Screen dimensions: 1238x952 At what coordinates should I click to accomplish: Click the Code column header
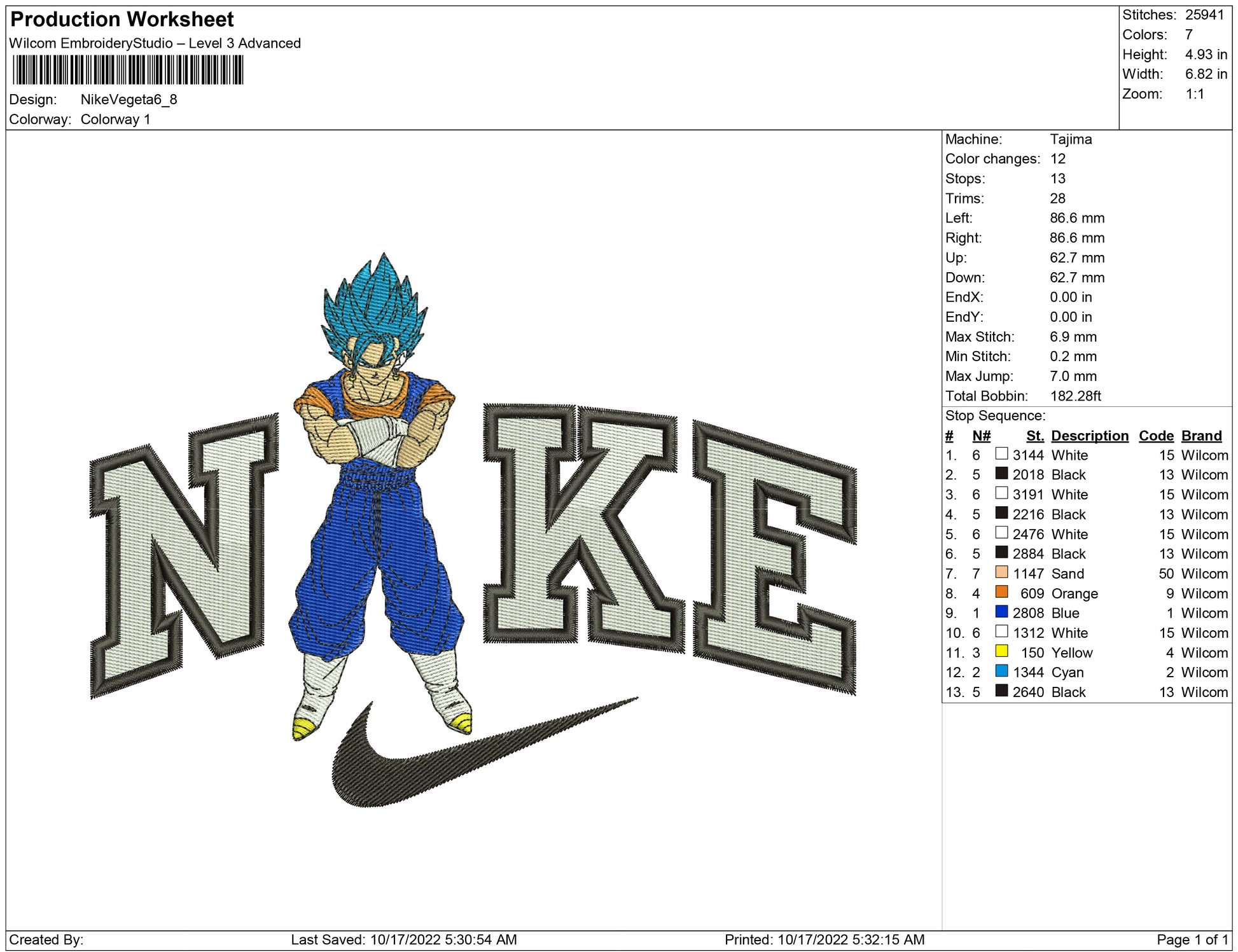click(x=1155, y=436)
